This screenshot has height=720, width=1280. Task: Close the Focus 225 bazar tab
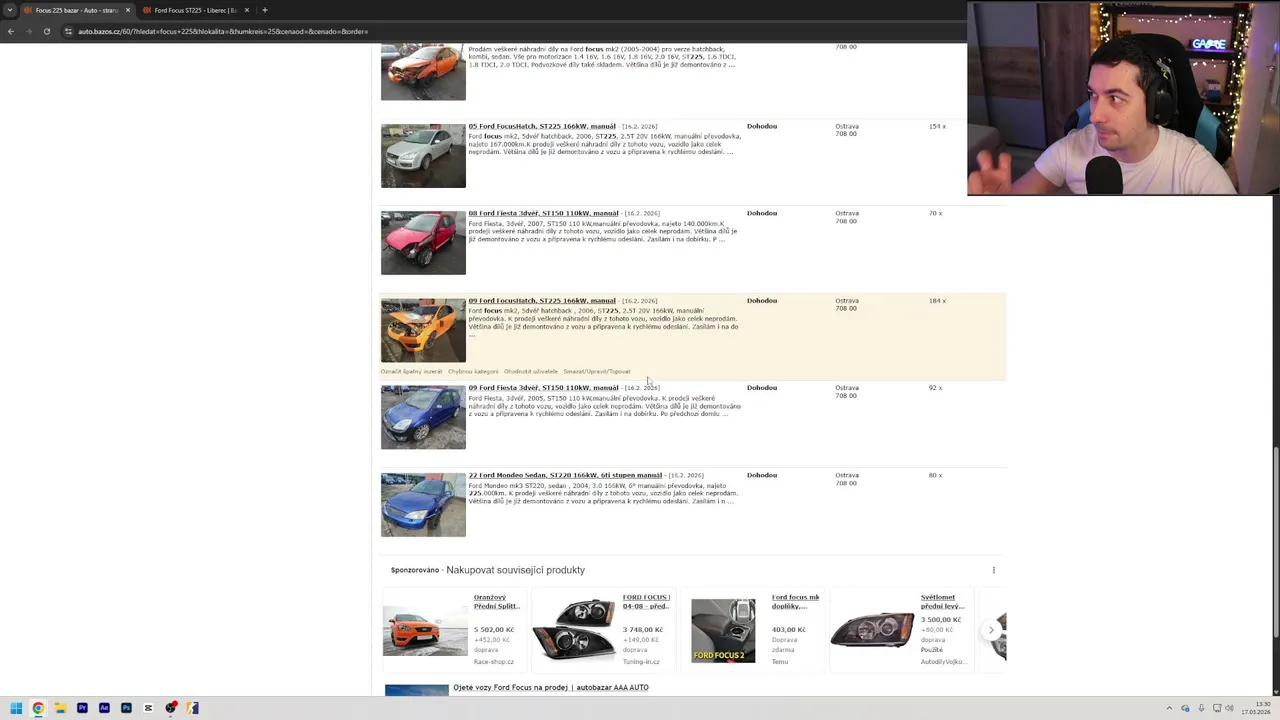127,10
